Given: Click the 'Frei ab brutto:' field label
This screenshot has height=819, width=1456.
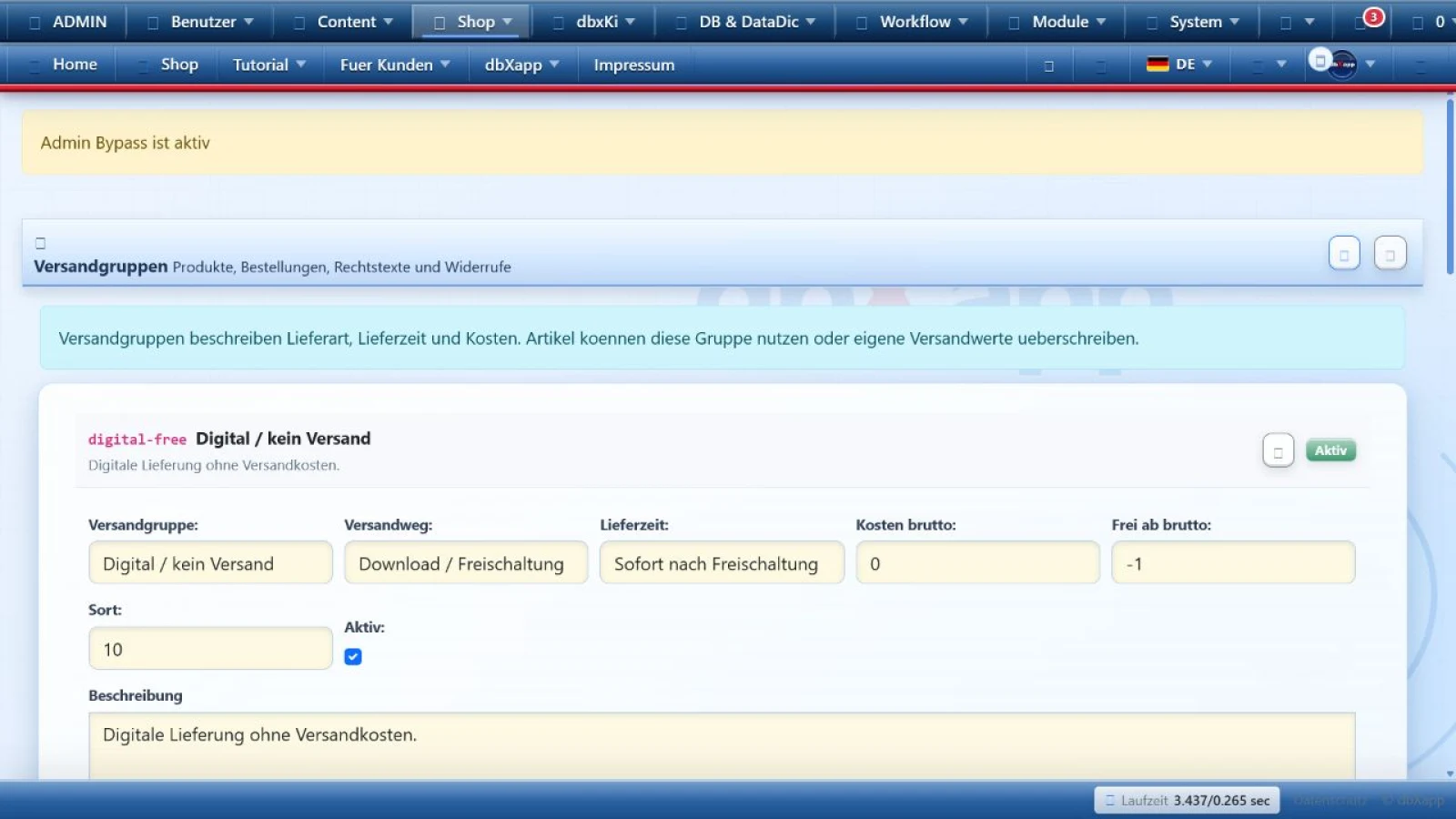Looking at the screenshot, I should point(1161,525).
